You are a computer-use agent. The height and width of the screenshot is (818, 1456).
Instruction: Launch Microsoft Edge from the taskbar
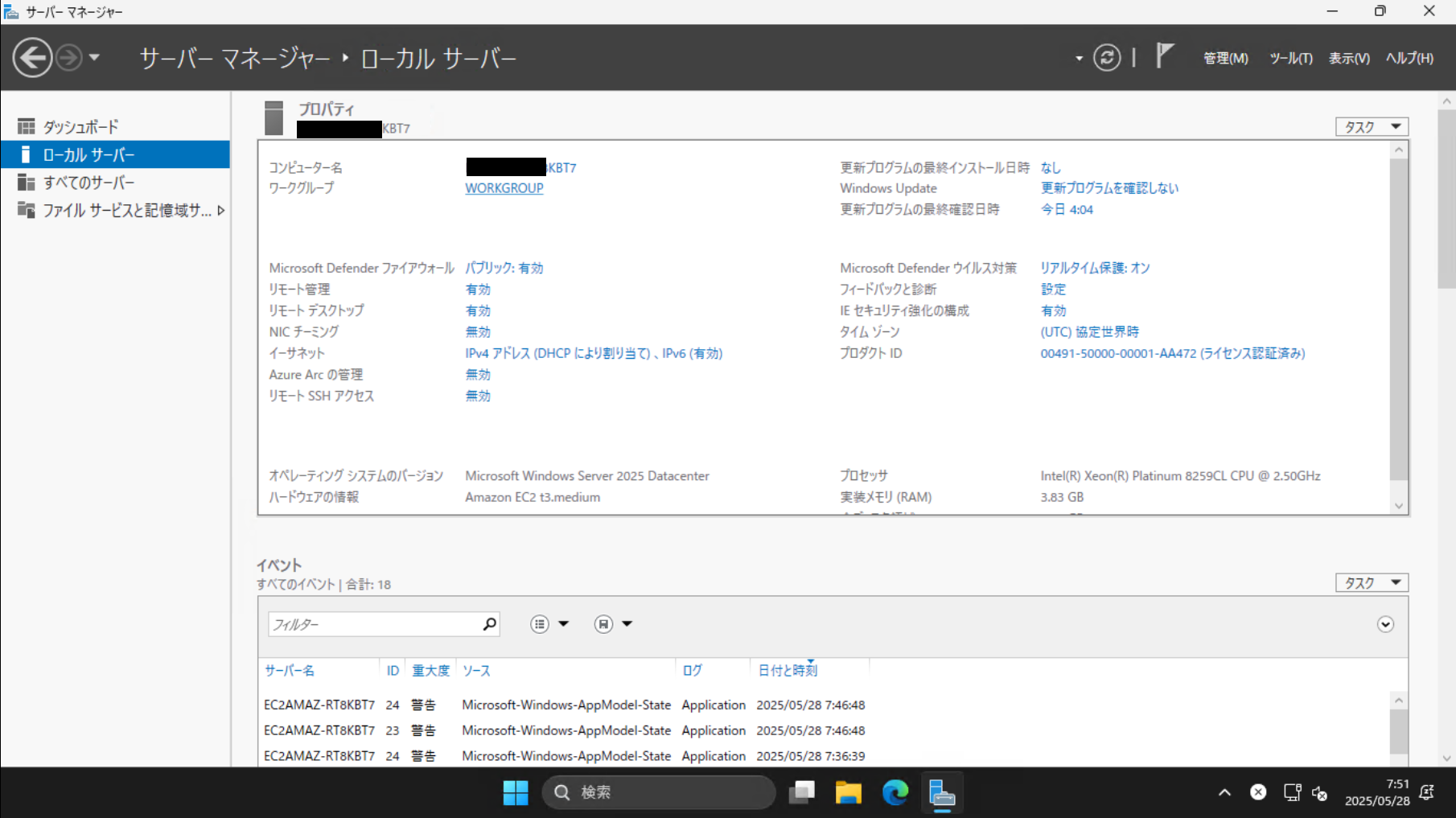pos(895,793)
